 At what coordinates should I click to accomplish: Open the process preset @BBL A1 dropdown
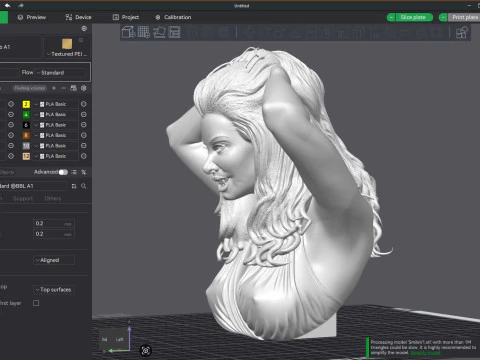click(33, 186)
